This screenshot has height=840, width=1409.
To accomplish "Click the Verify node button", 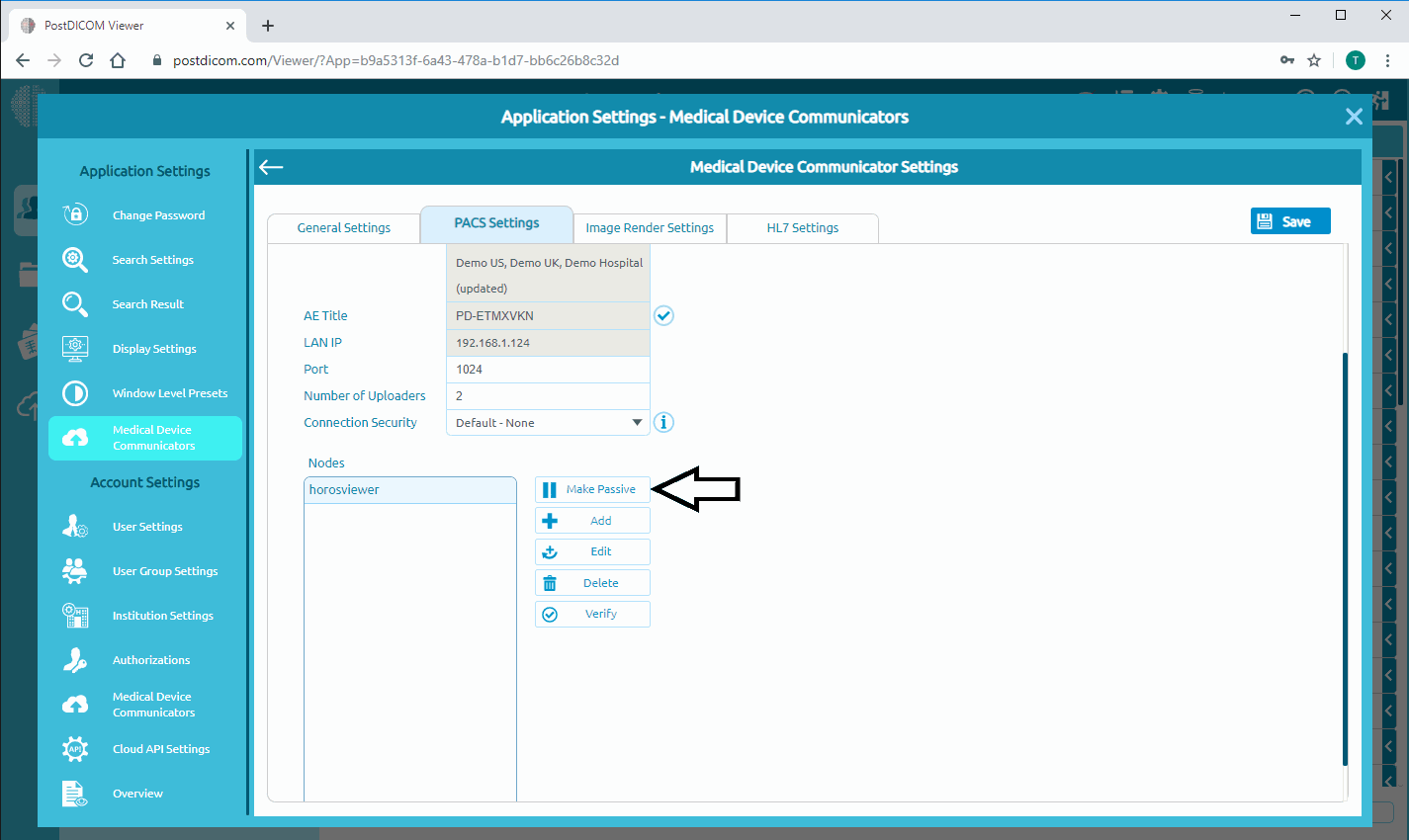I will click(x=592, y=614).
